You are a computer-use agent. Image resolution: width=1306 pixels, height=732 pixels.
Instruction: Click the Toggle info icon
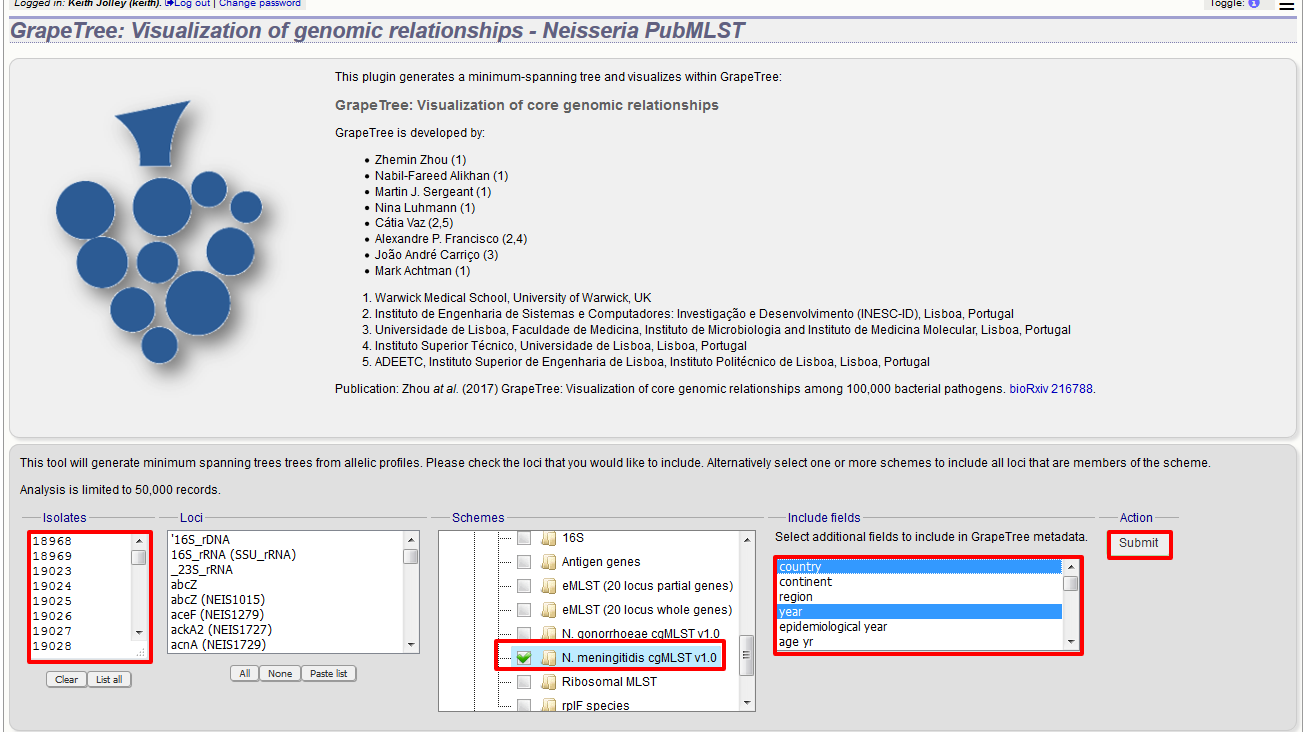click(x=1254, y=4)
